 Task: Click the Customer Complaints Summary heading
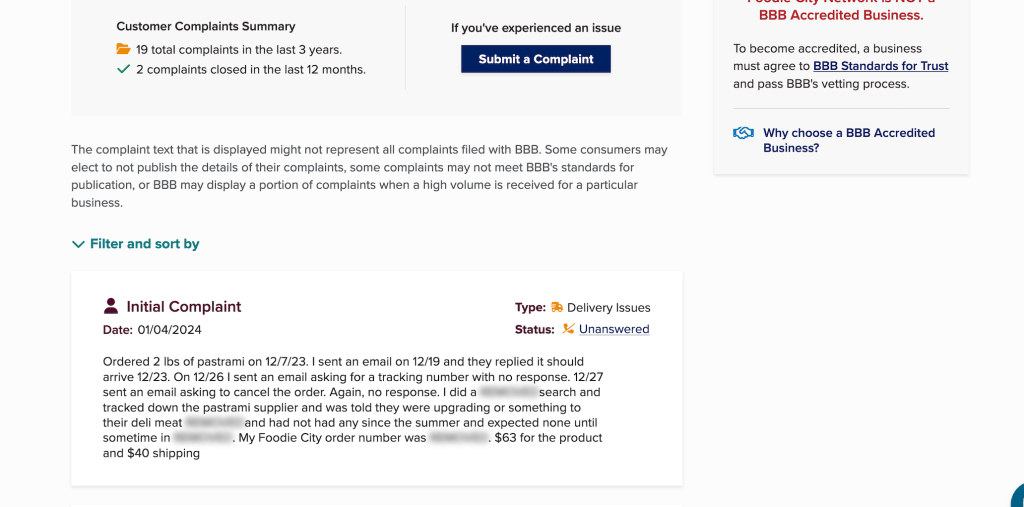(206, 26)
